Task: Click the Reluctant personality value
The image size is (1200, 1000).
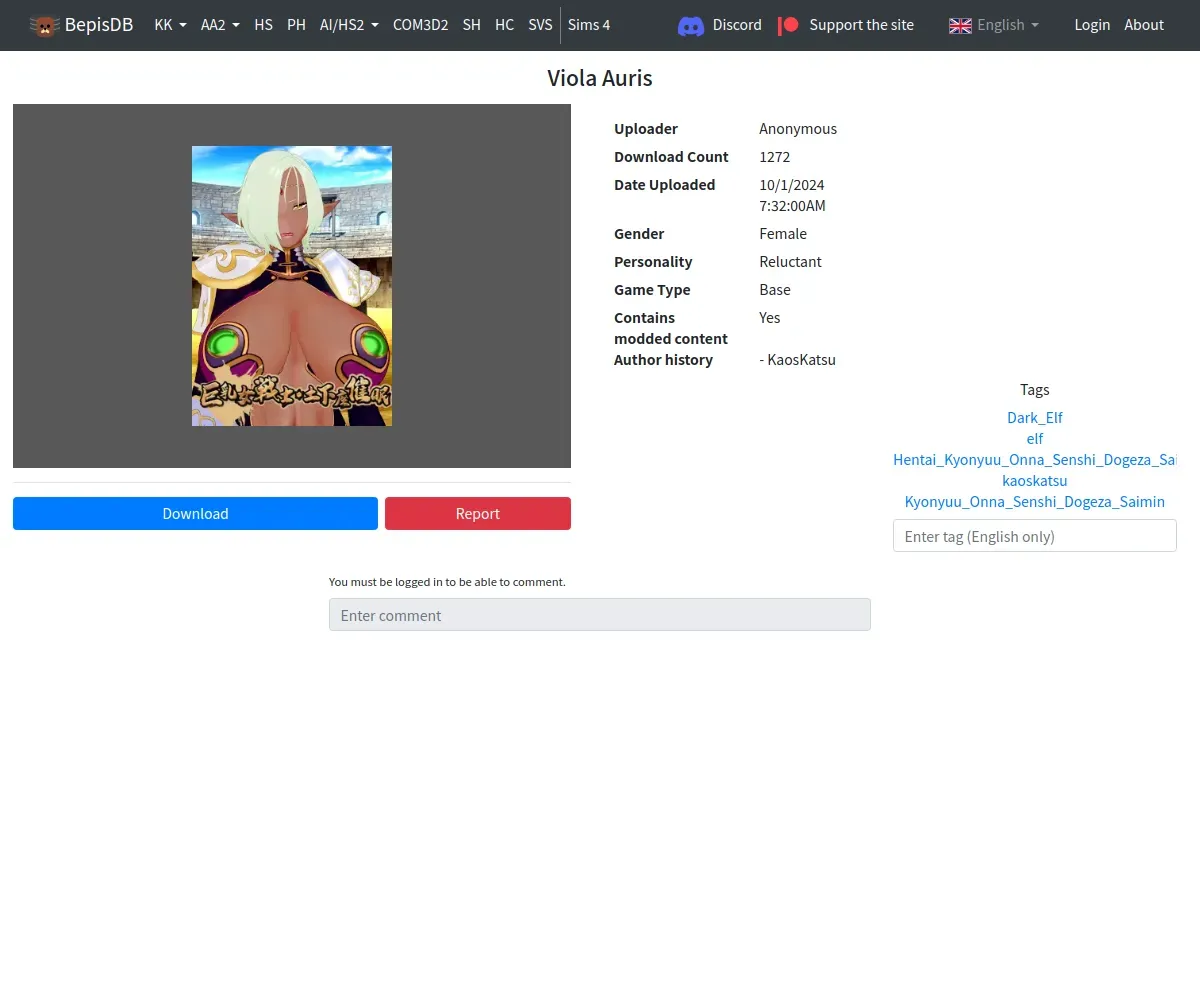Action: pos(790,262)
